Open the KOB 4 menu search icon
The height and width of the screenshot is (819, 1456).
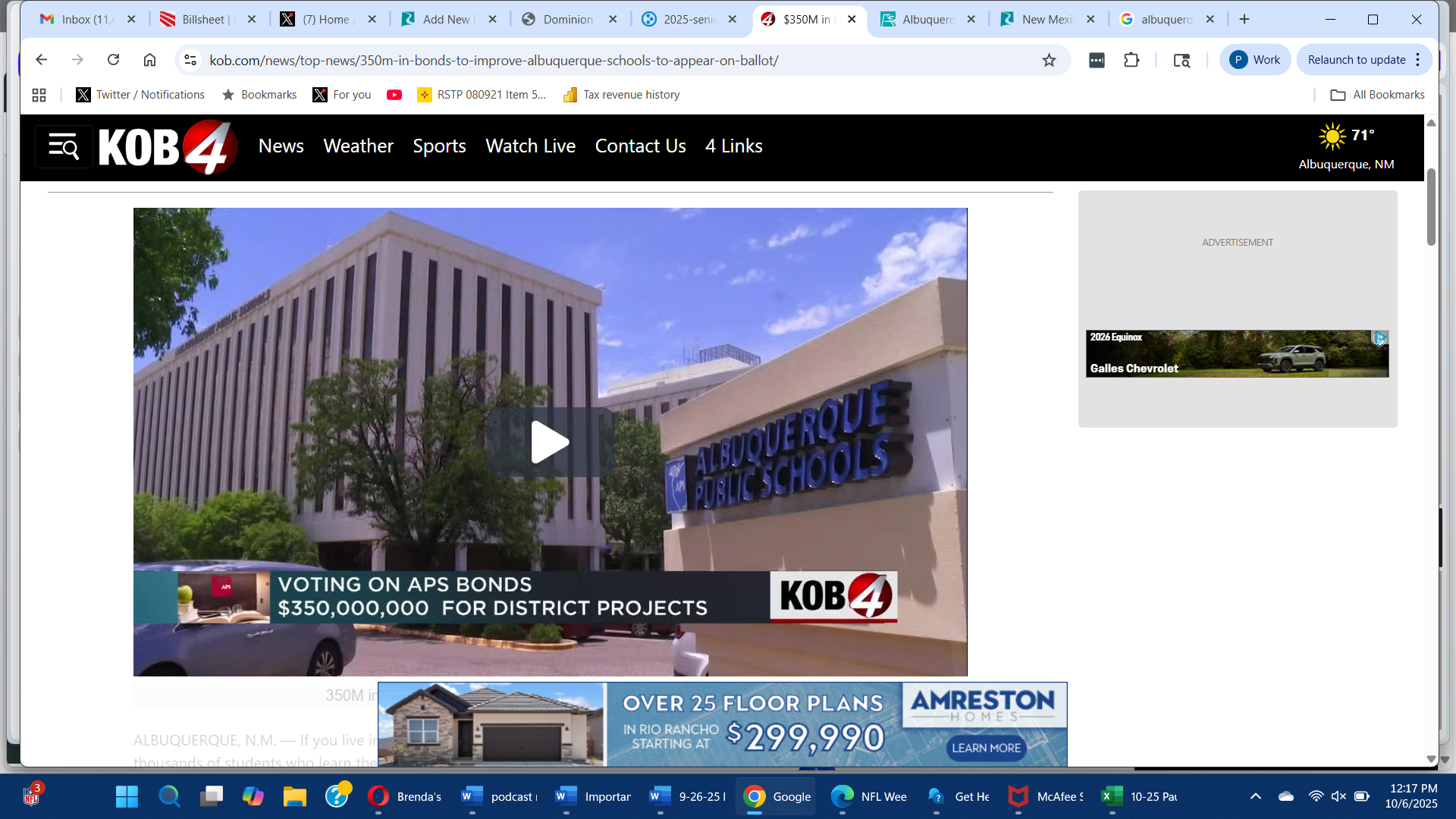point(64,146)
